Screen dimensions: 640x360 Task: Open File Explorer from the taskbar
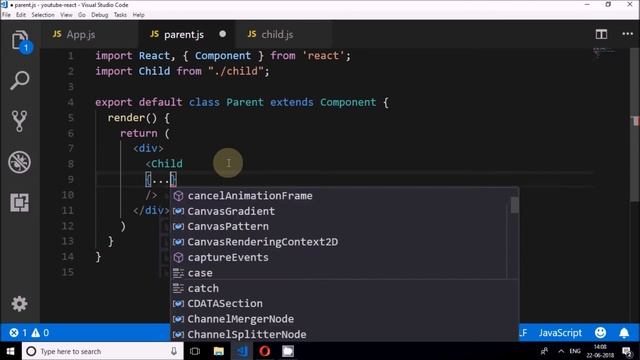tap(219, 351)
